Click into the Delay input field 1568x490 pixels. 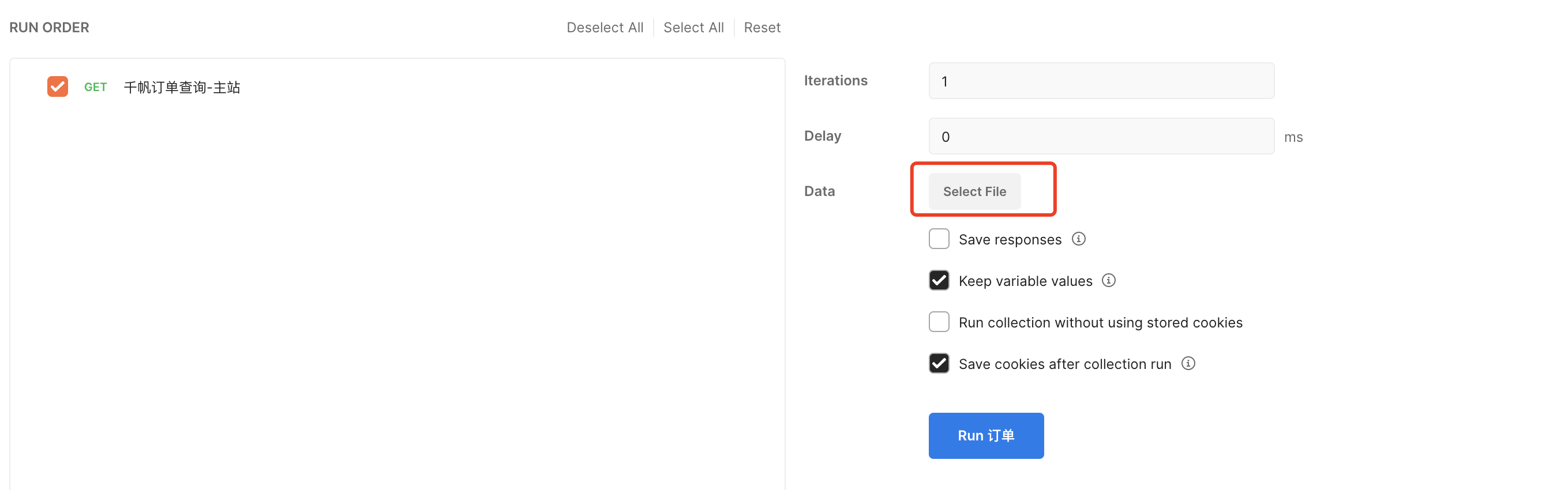[1101, 136]
